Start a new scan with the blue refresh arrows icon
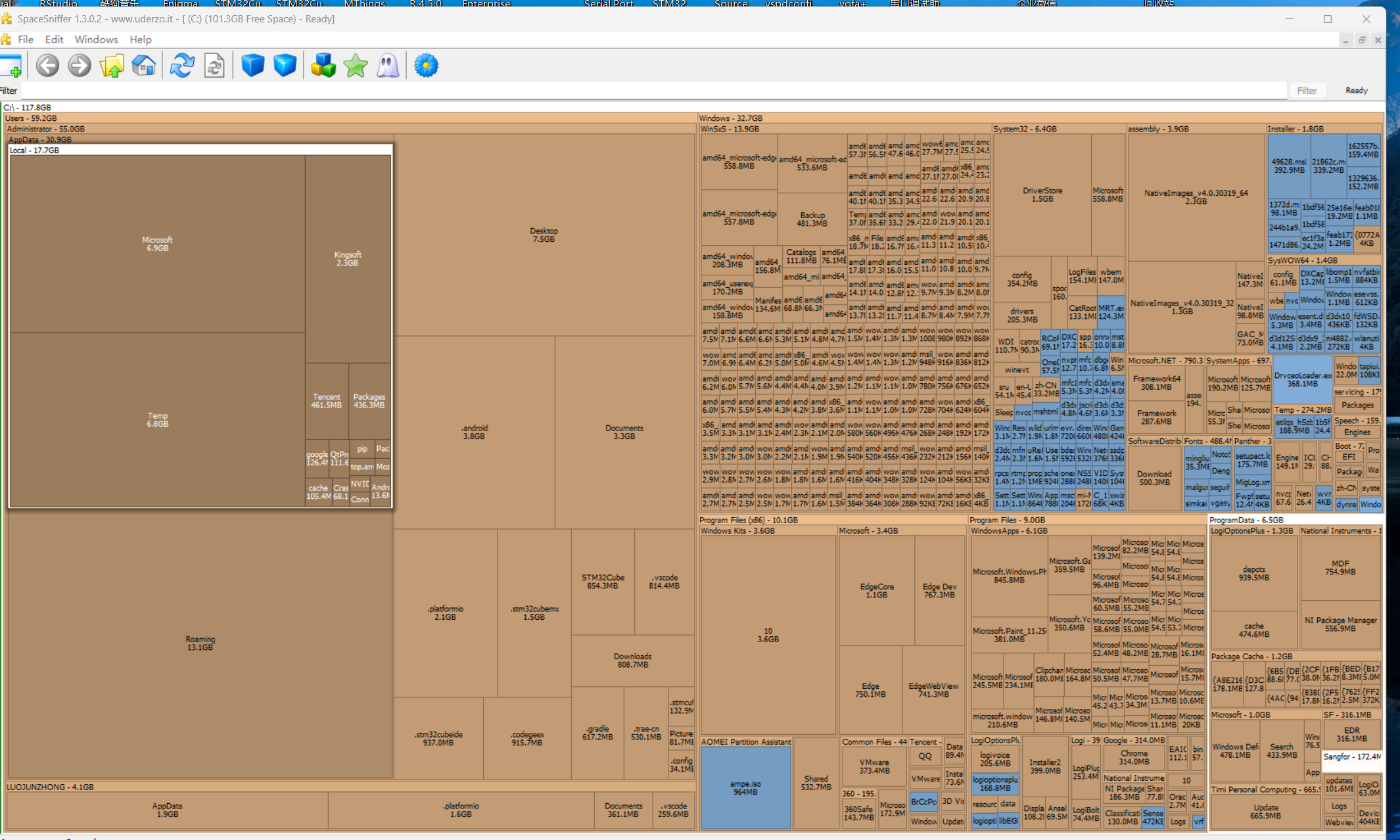 pos(182,66)
